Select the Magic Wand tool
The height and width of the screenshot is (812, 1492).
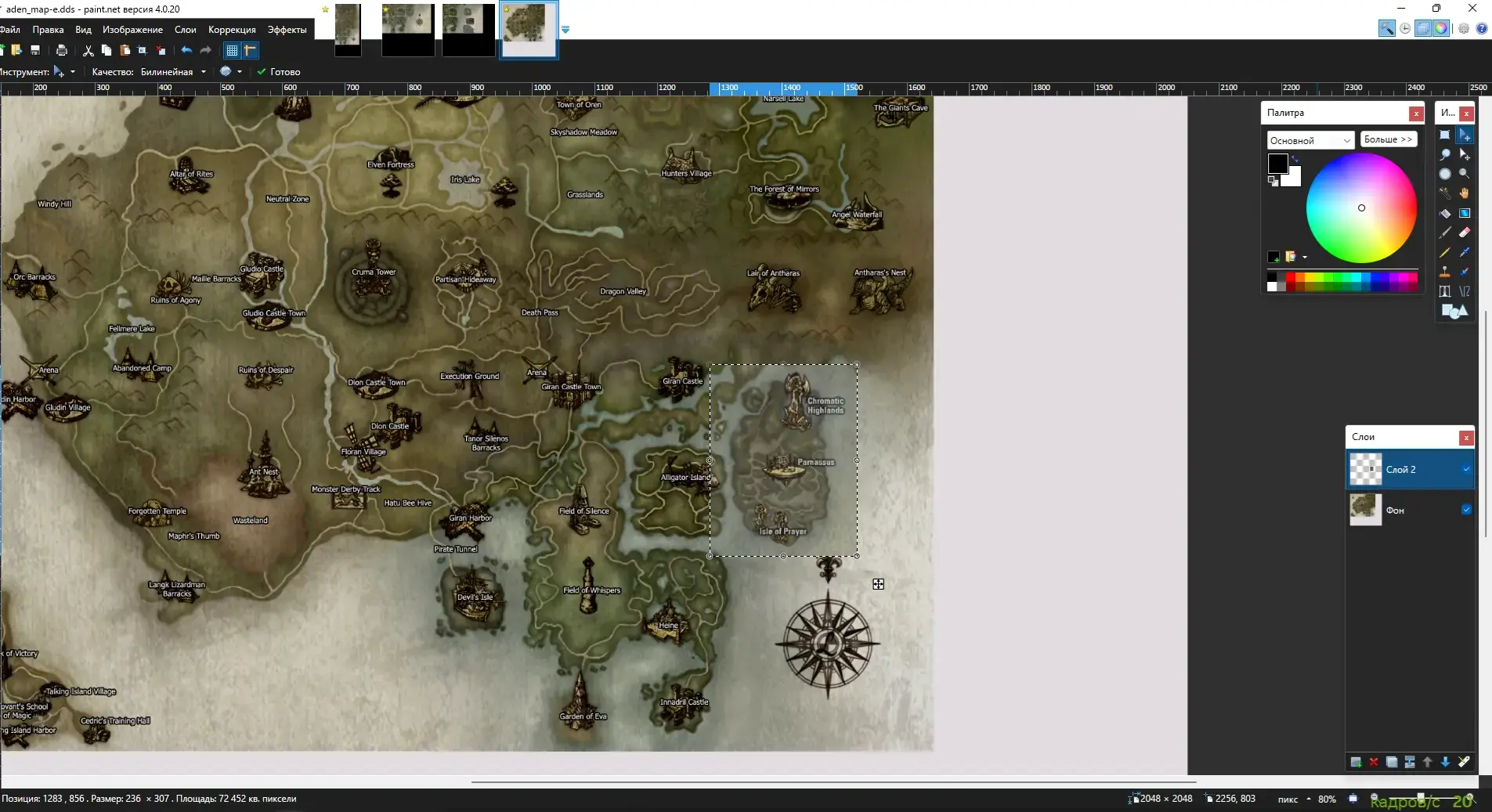click(1445, 193)
